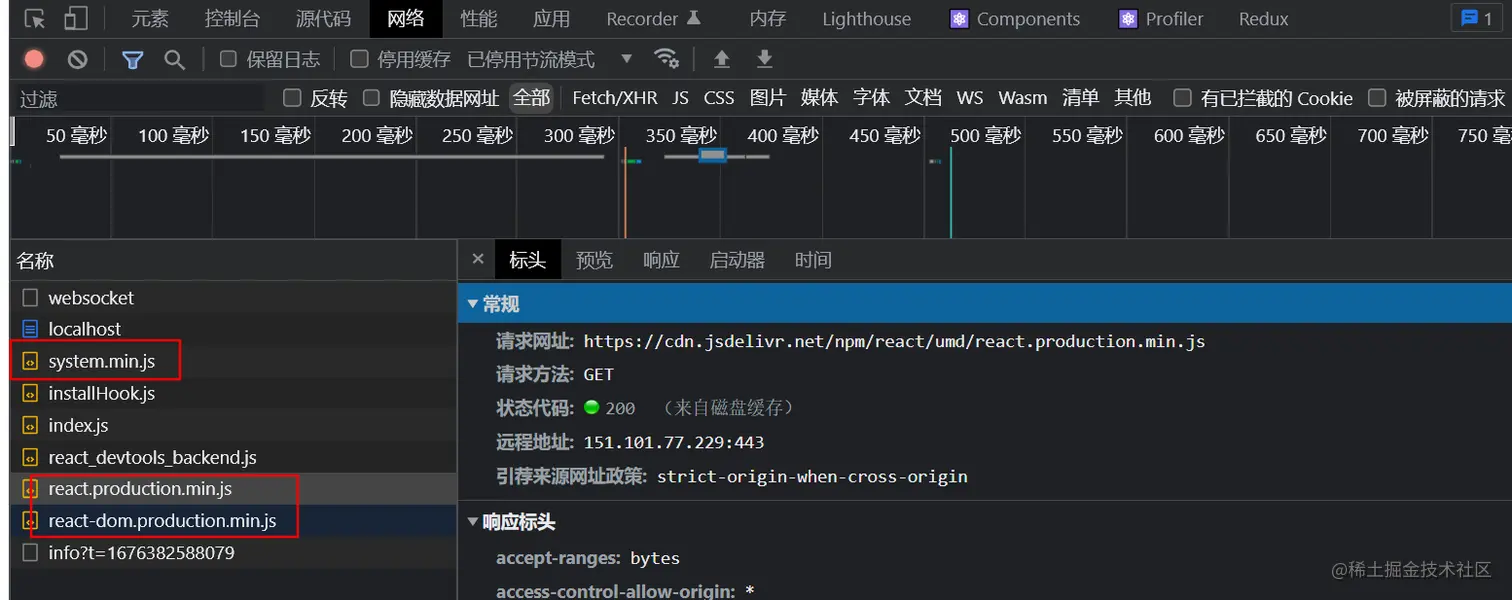
Task: Open the throttling mode dropdown arrow
Action: (627, 60)
